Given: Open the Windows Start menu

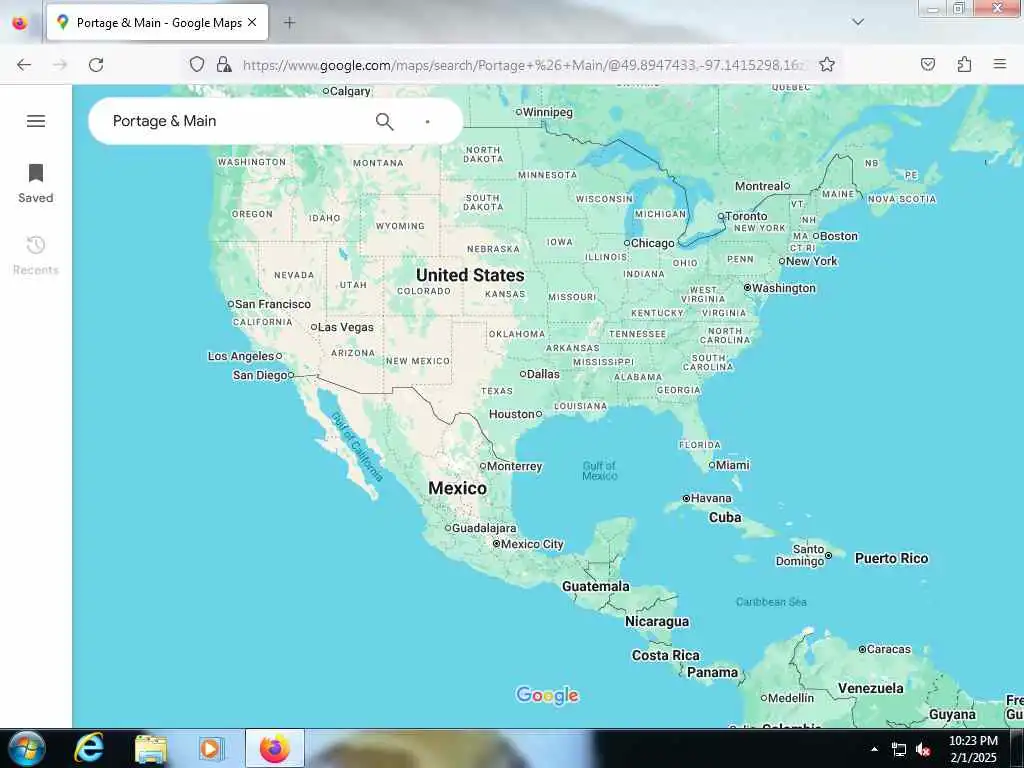Looking at the screenshot, I should [x=27, y=748].
